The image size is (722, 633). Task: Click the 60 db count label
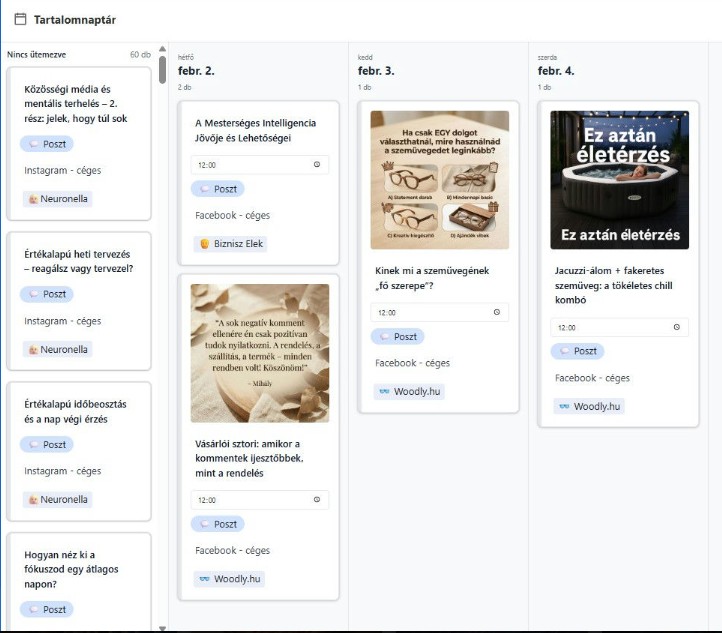click(x=140, y=54)
